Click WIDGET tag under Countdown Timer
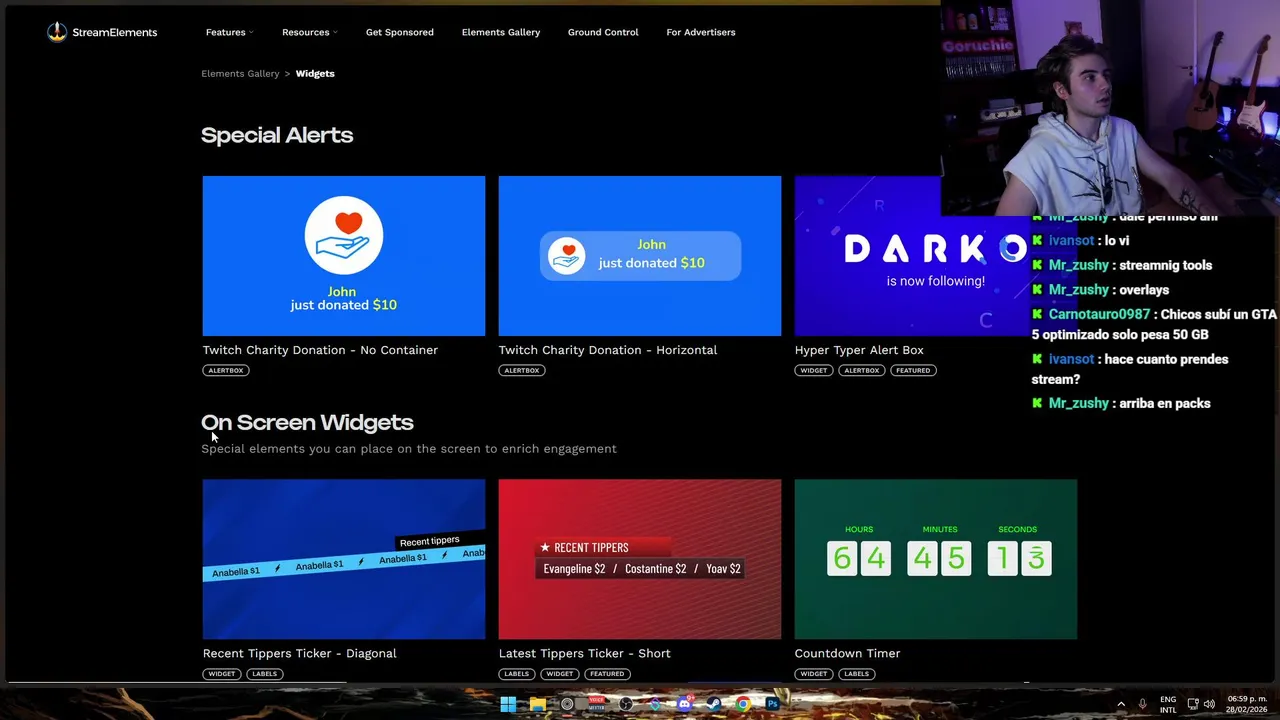1280x720 pixels. point(814,674)
